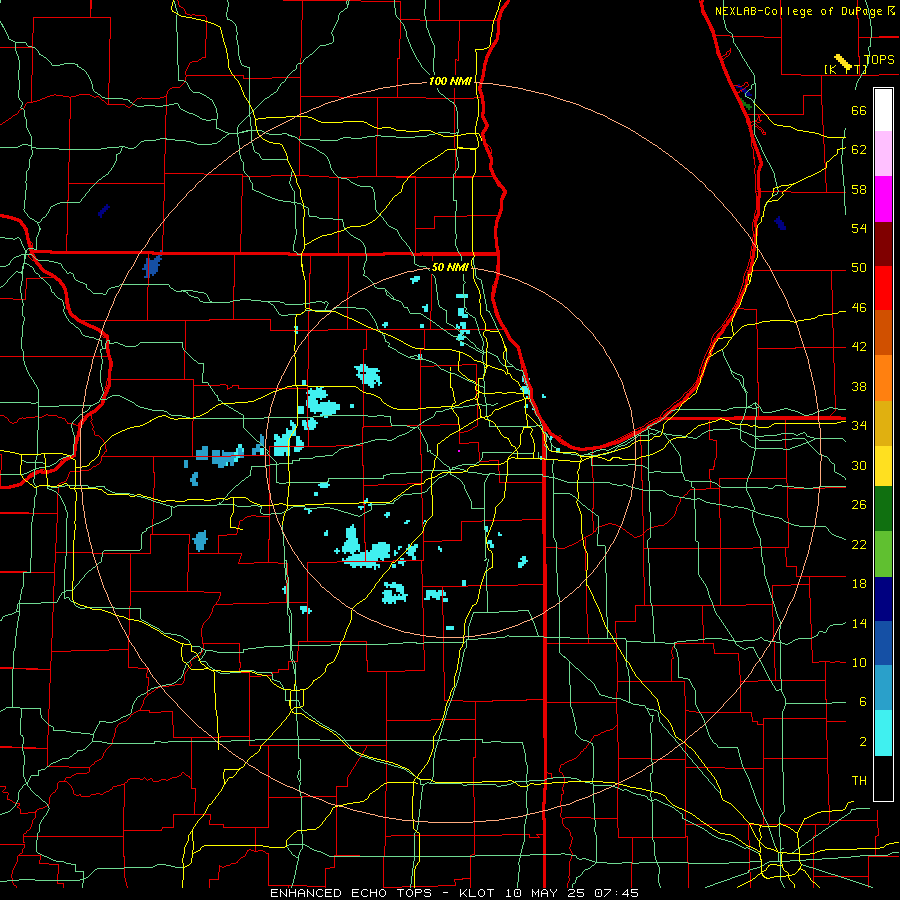Click the "TH" threshold label
The width and height of the screenshot is (900, 900).
(859, 780)
